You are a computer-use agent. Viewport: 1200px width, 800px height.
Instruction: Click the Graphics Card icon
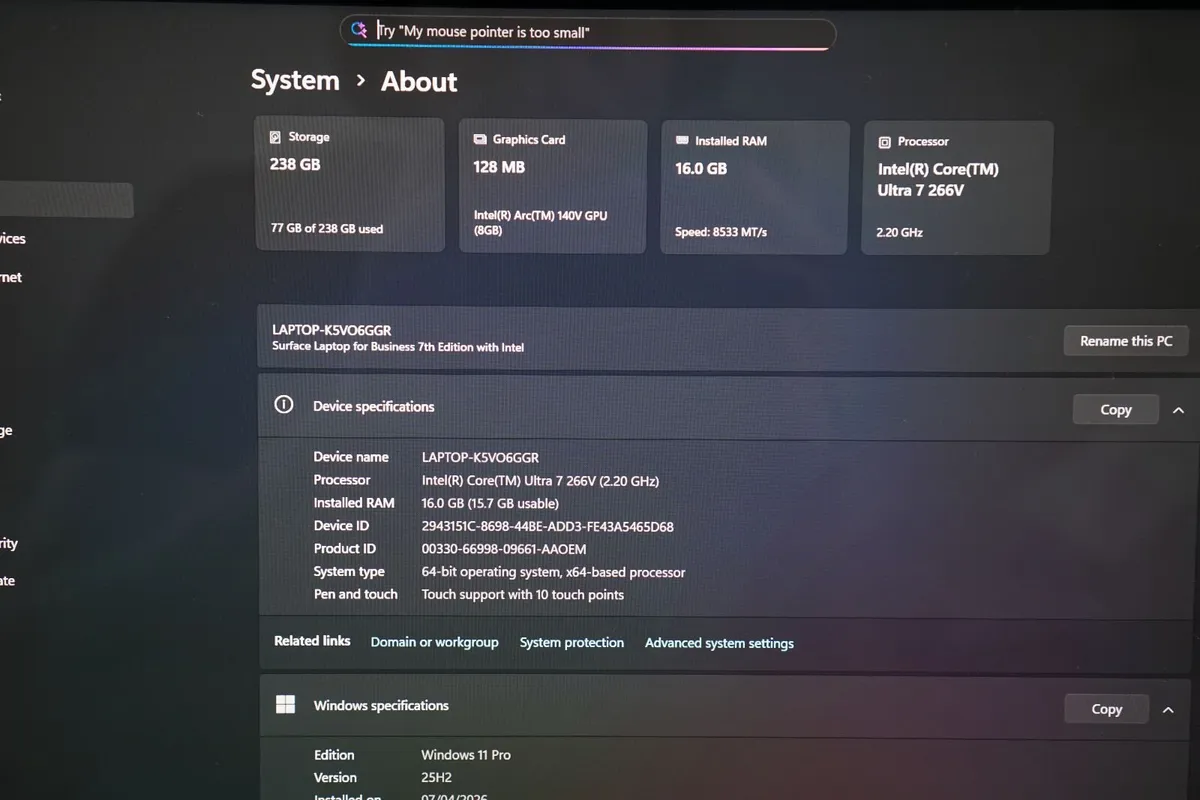click(x=480, y=140)
